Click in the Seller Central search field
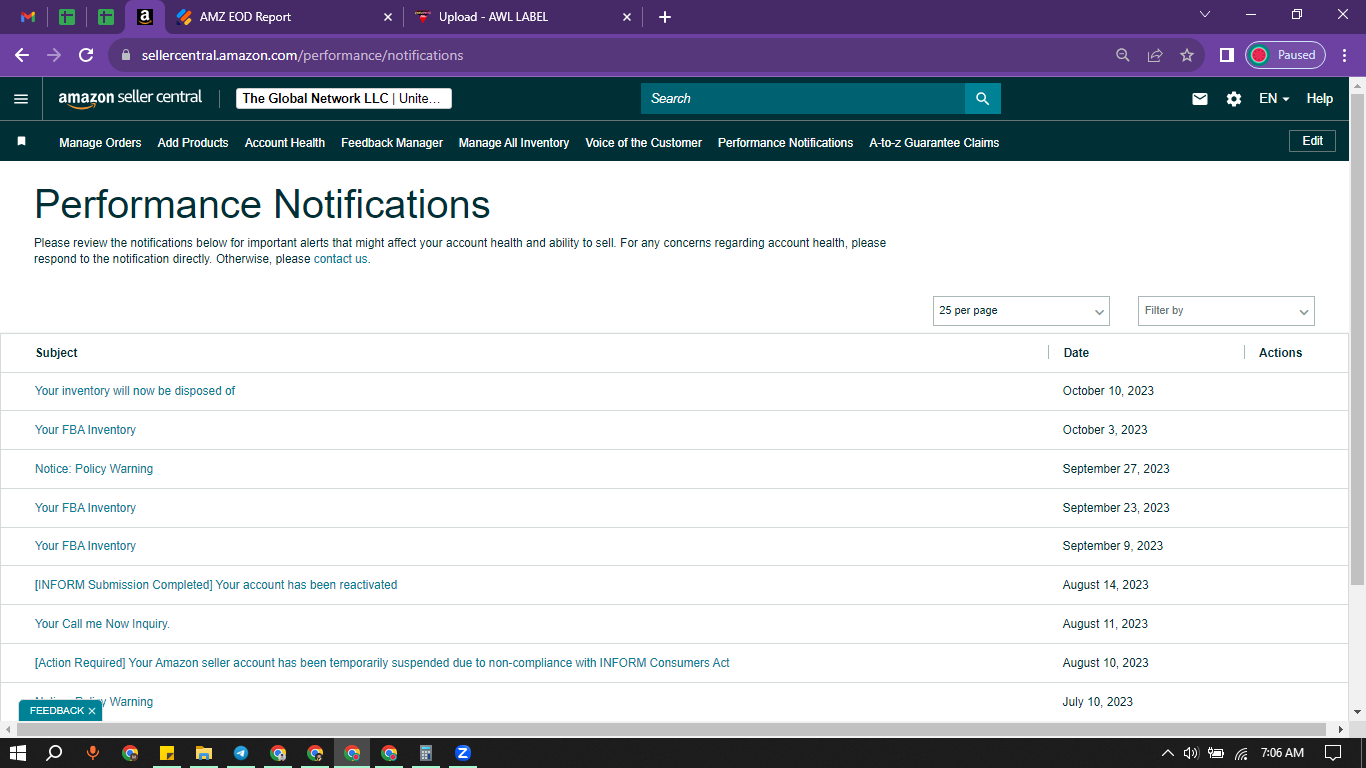Viewport: 1366px width, 768px height. [803, 98]
